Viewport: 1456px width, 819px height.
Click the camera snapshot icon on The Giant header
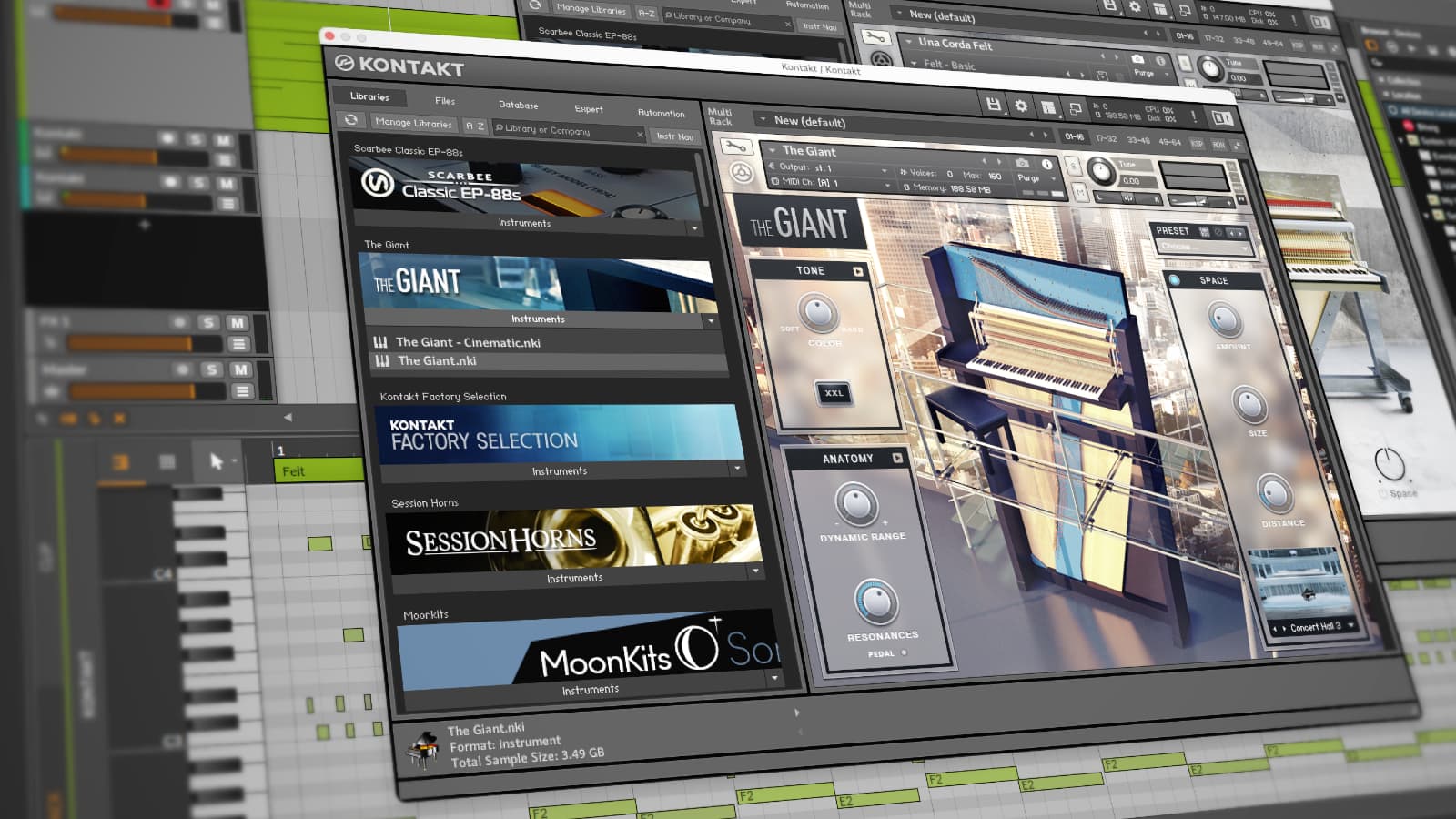tap(1021, 163)
